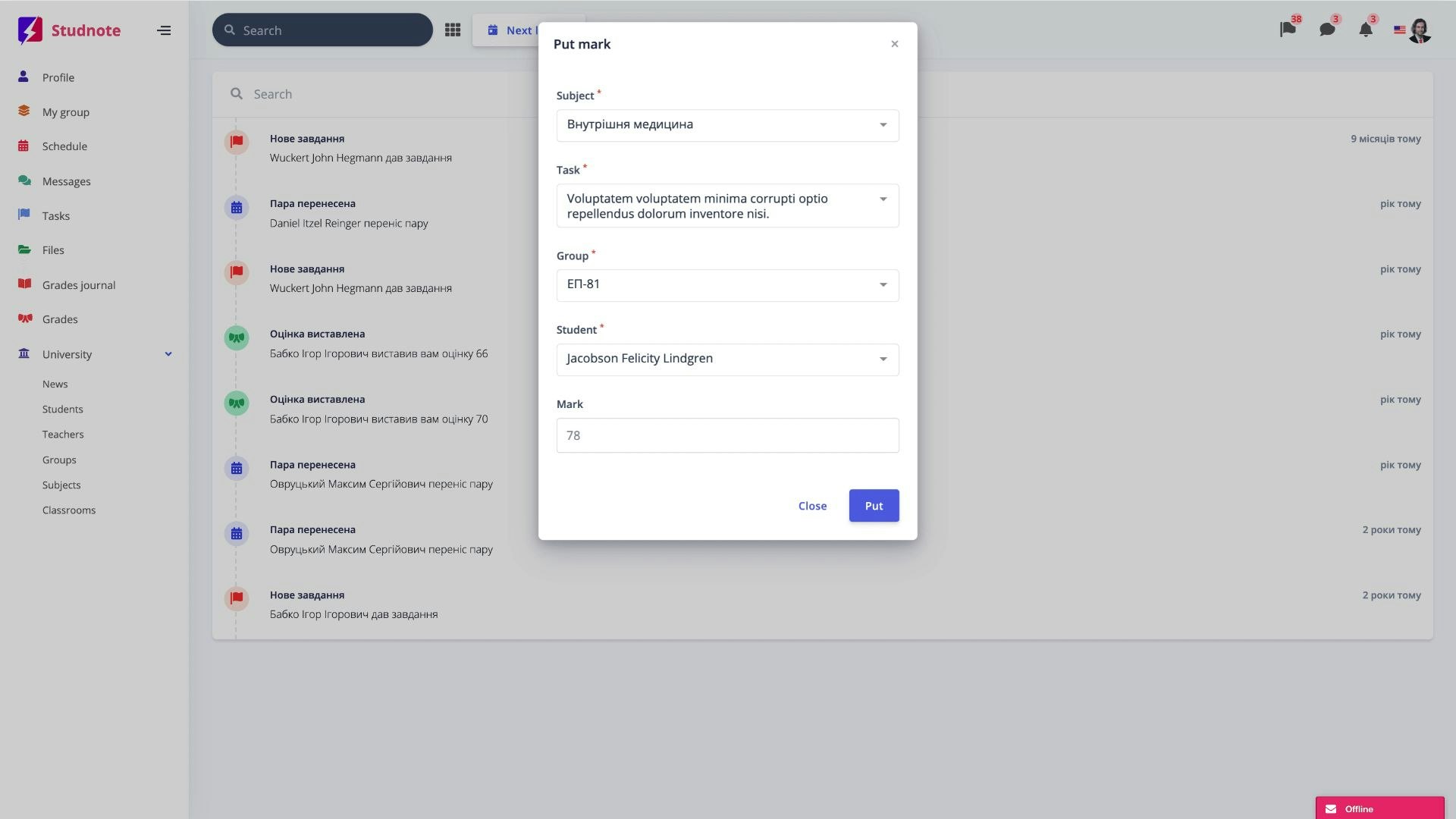Screen dimensions: 1456x819
Task: Expand the Student selection dropdown
Action: [727, 359]
